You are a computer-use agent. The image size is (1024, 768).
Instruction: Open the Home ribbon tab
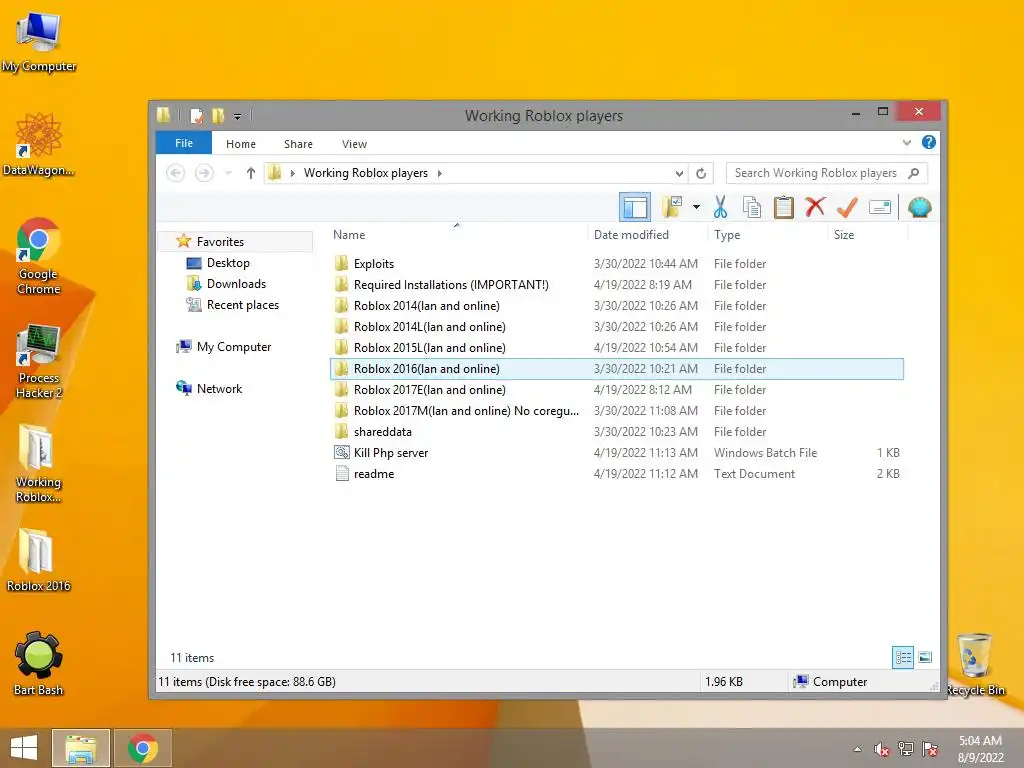click(x=241, y=144)
